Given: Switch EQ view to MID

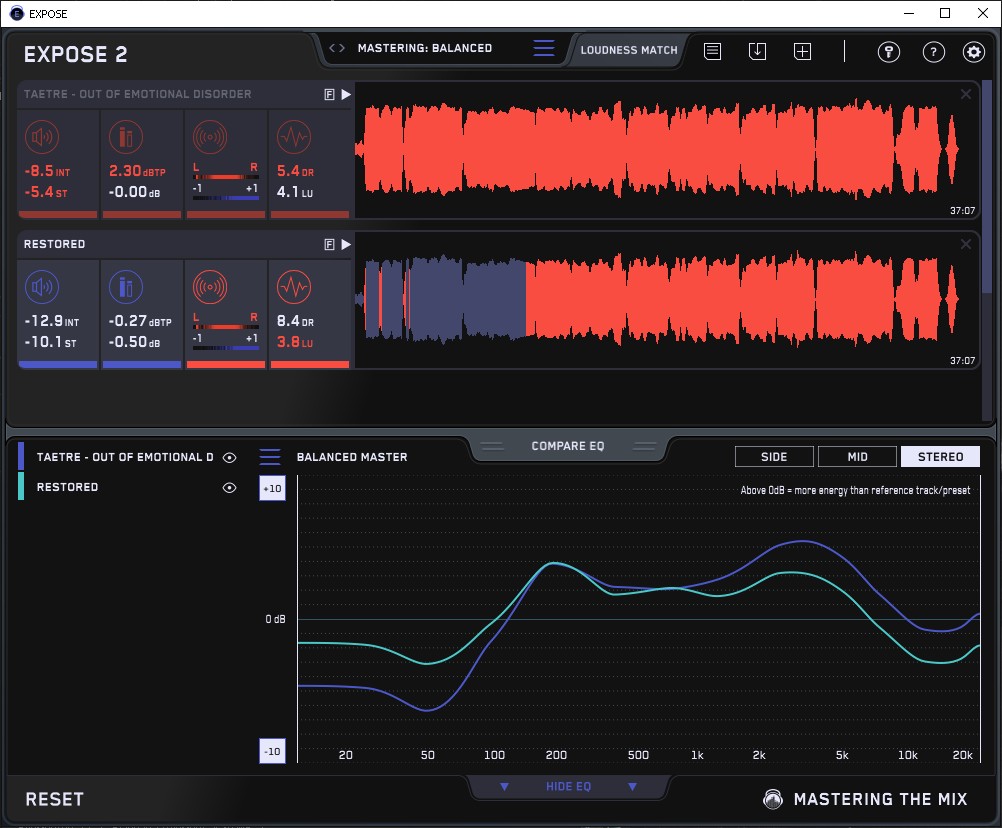Looking at the screenshot, I should pyautogui.click(x=857, y=457).
